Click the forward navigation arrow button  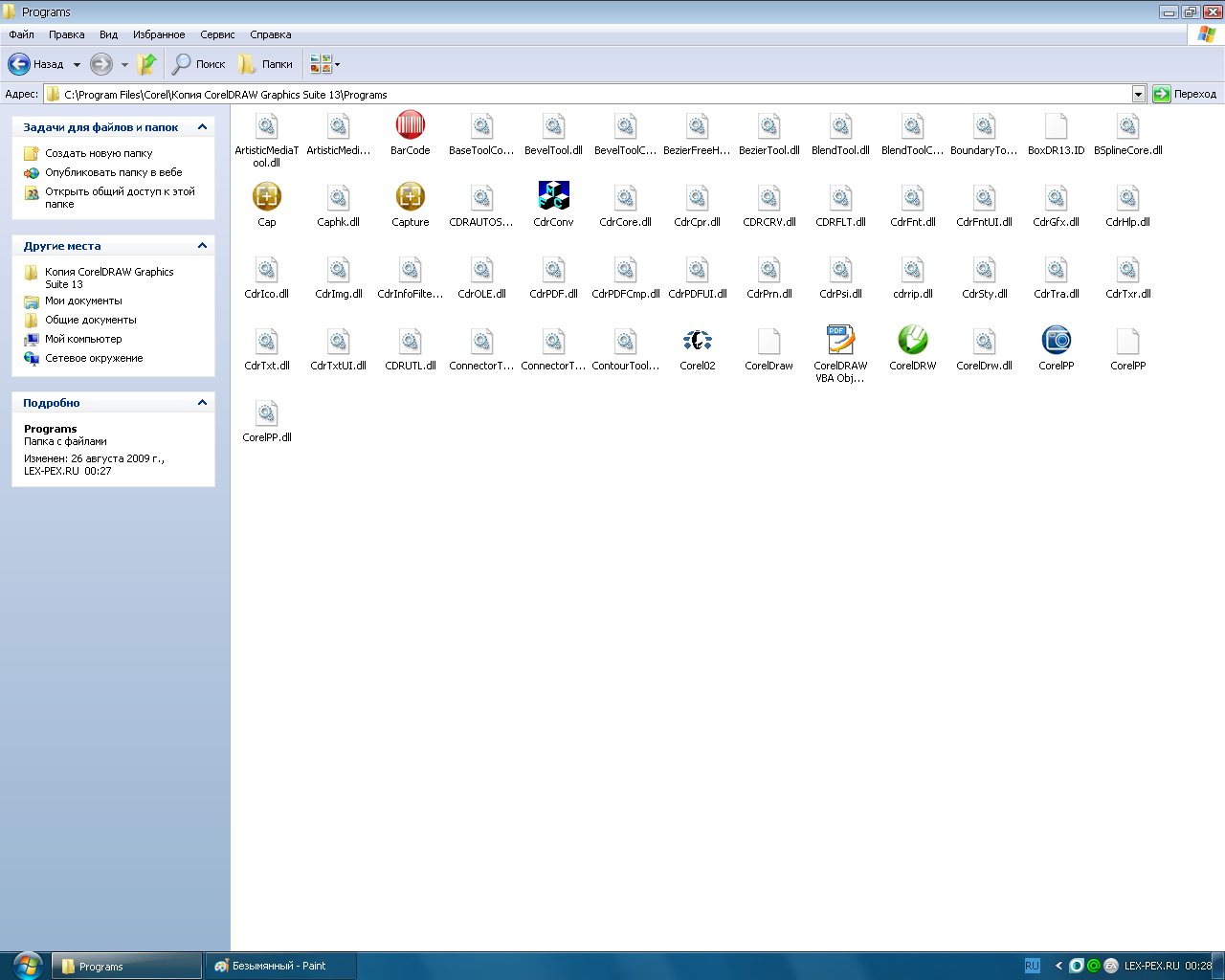pyautogui.click(x=101, y=64)
